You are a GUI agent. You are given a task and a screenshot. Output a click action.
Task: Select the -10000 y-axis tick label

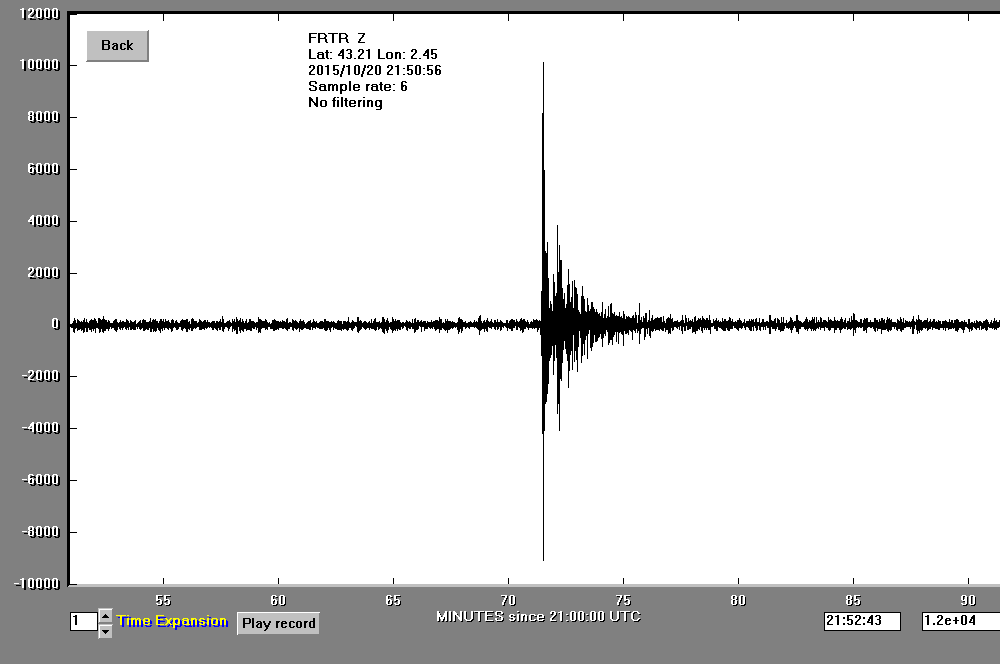(37, 584)
